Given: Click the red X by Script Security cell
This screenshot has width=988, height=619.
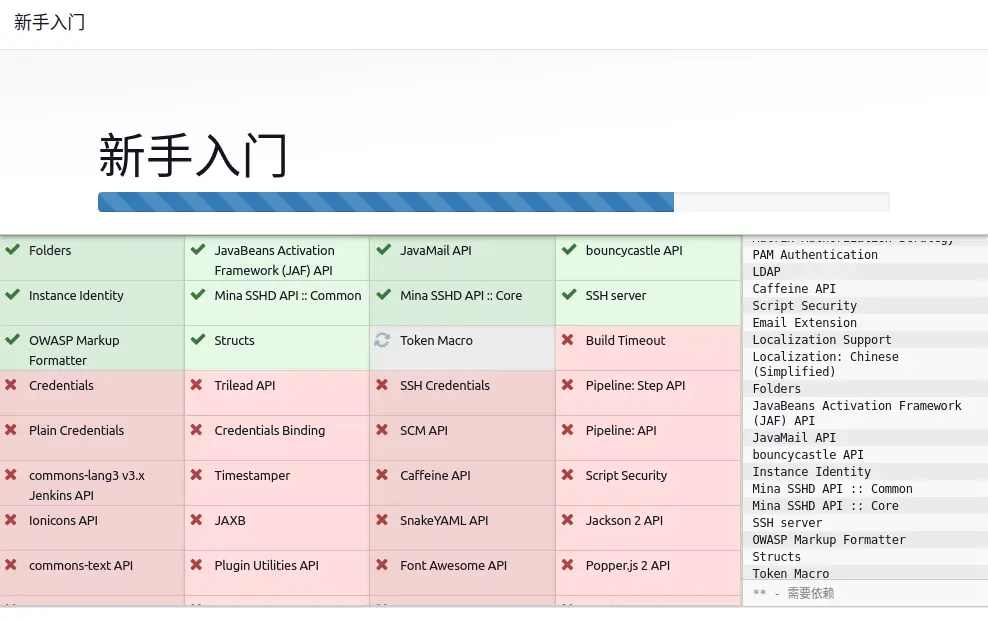Looking at the screenshot, I should point(568,475).
